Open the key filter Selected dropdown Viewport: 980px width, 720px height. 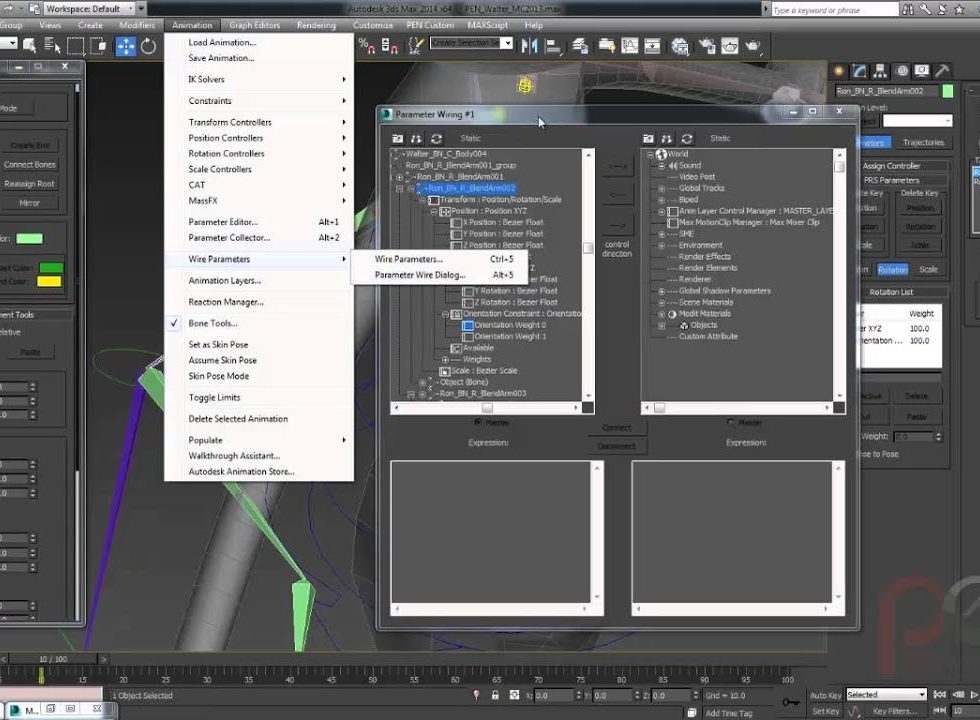tap(886, 694)
